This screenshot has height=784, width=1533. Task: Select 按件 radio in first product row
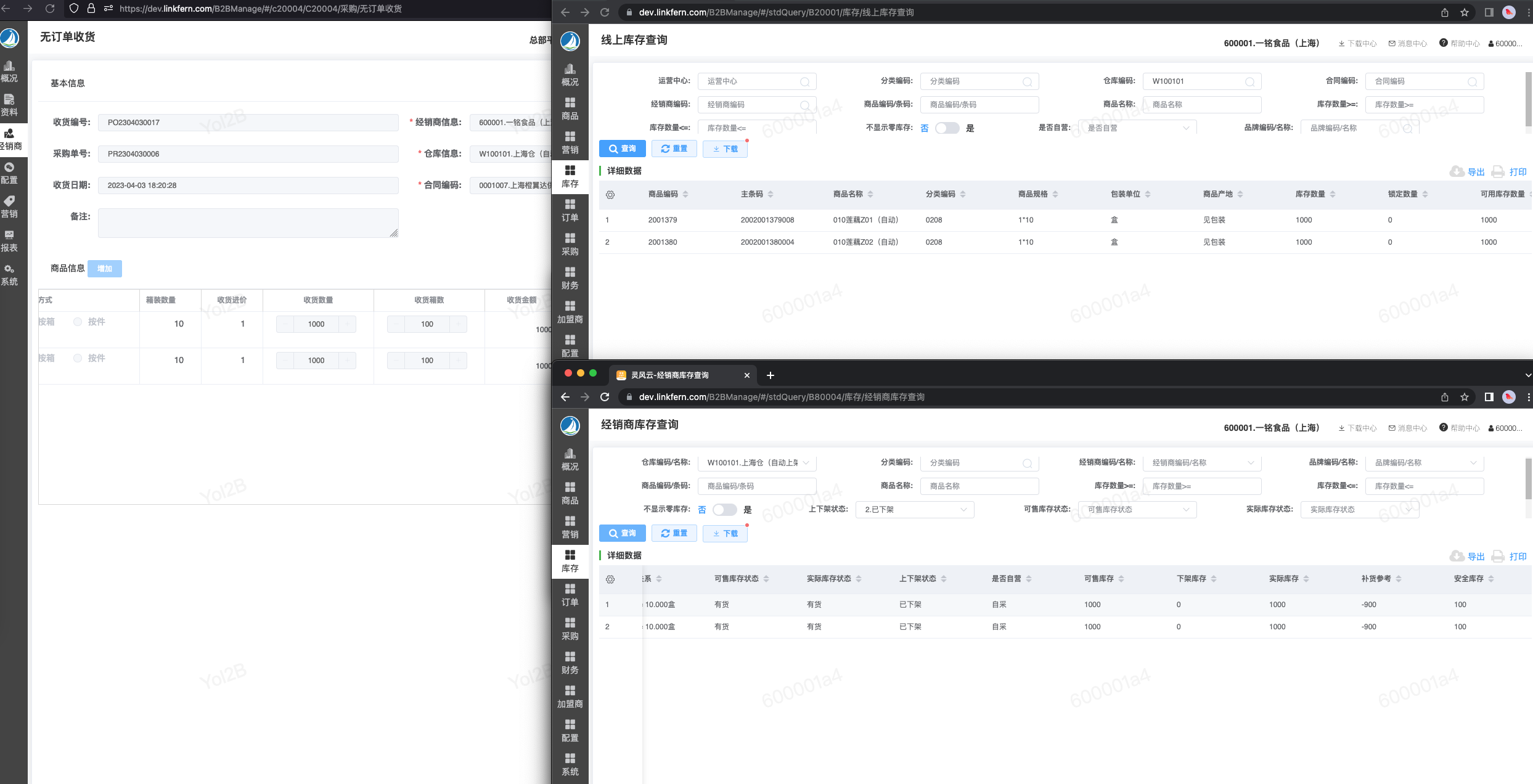[78, 322]
